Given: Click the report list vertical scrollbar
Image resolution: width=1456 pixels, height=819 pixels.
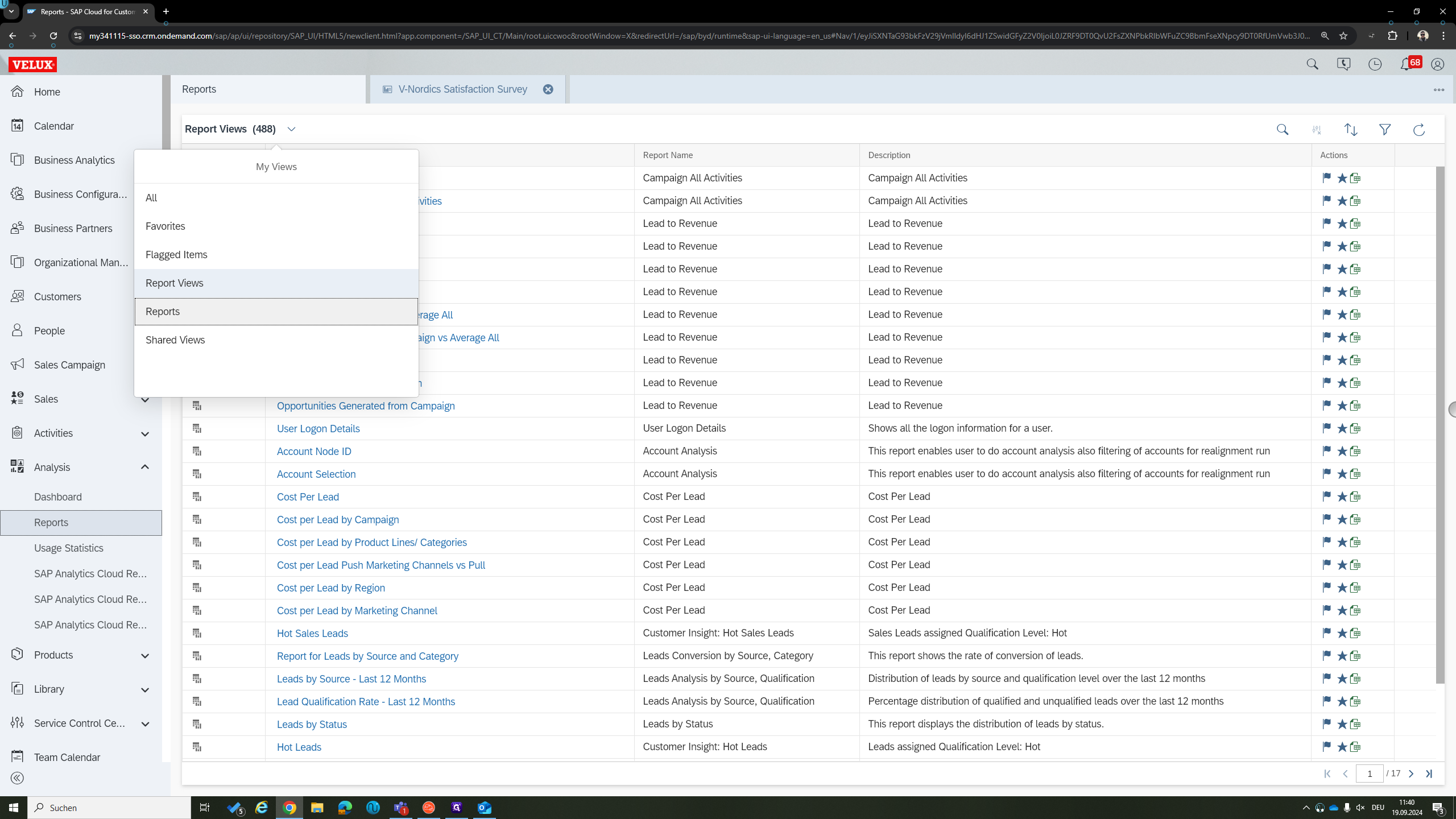Looking at the screenshot, I should (1440, 425).
